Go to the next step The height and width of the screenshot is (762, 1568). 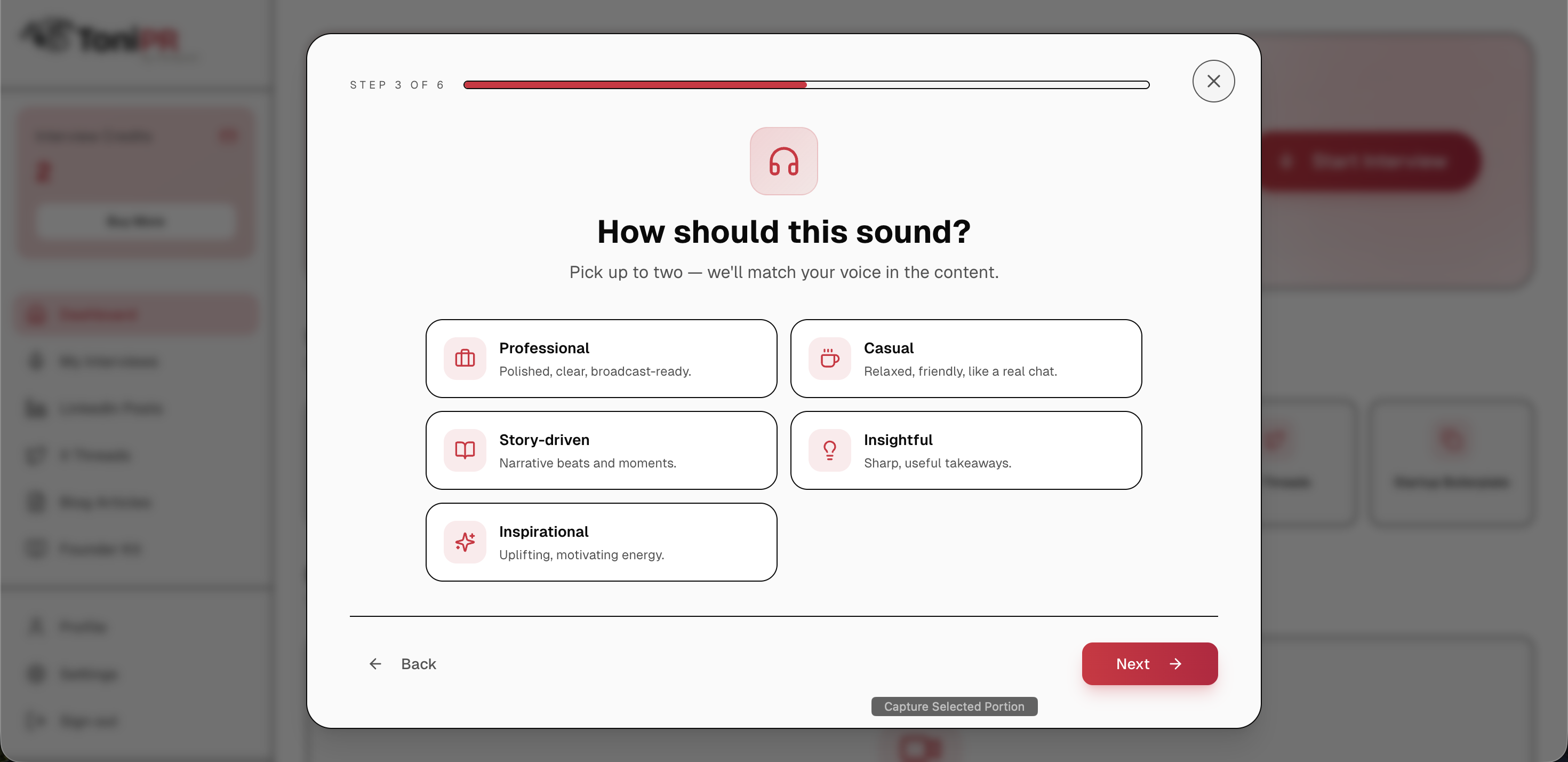point(1149,663)
